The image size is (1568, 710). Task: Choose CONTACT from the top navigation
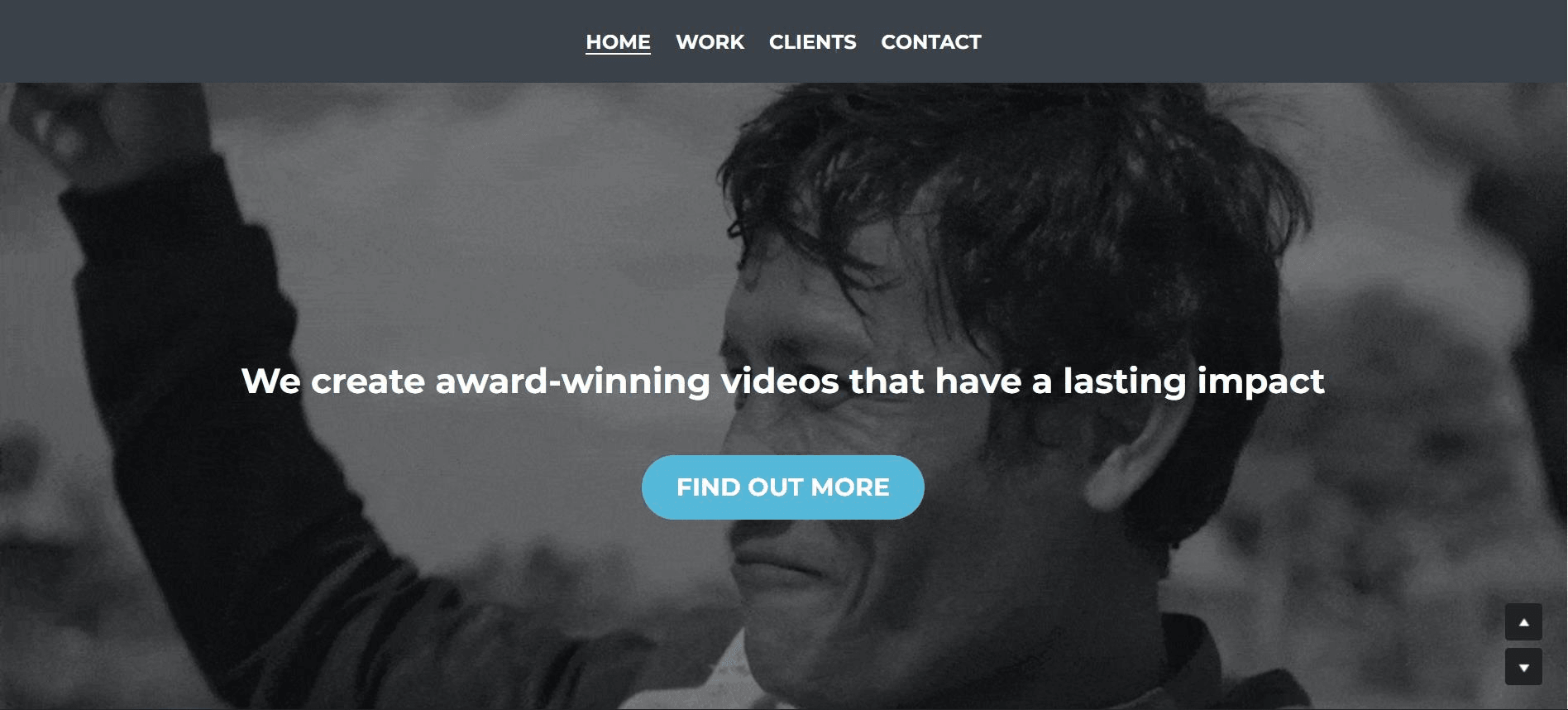coord(931,42)
